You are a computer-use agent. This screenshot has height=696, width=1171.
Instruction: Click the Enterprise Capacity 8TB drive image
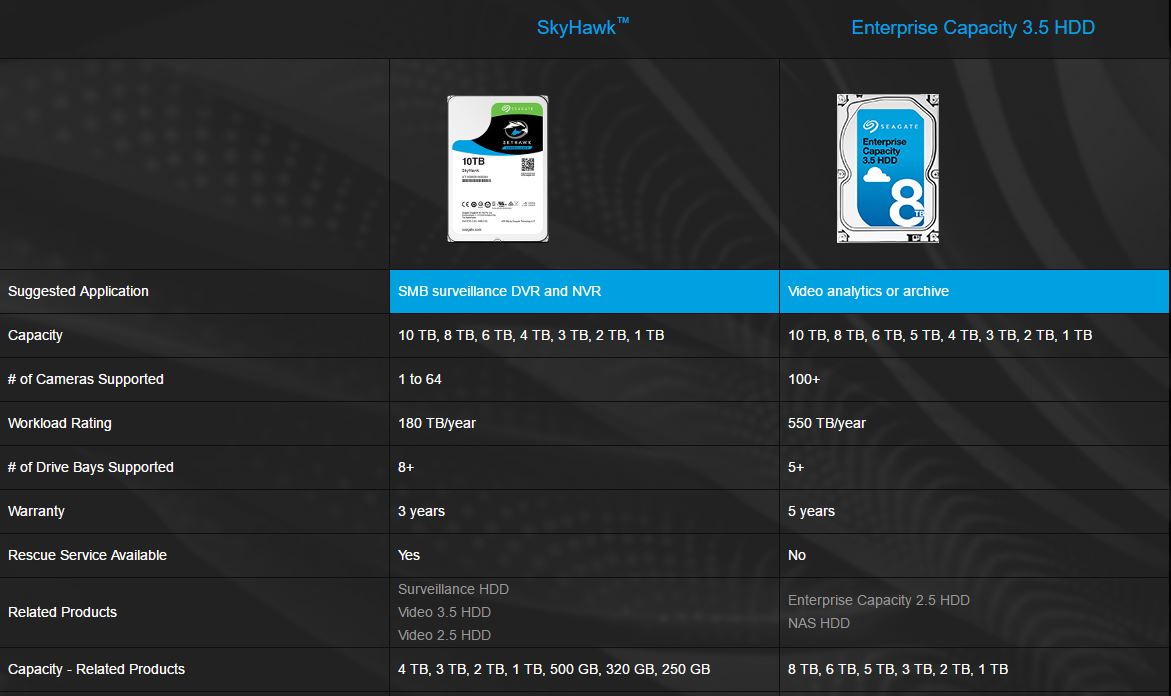(x=888, y=168)
